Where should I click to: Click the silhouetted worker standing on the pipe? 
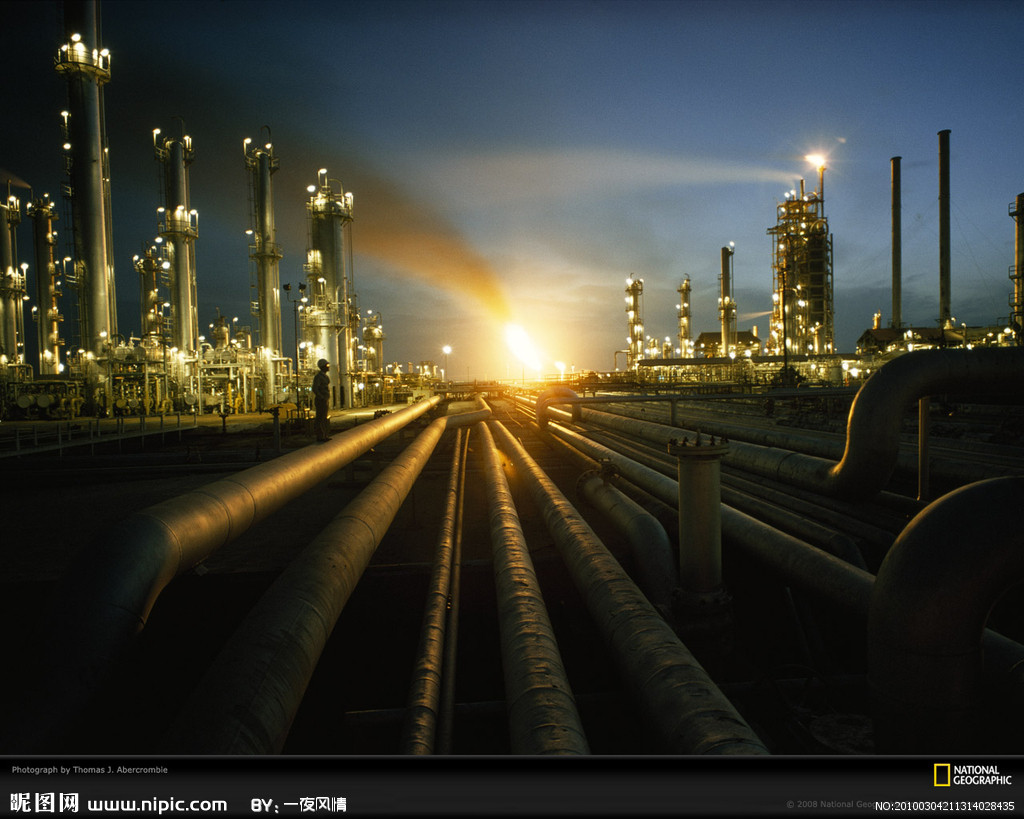click(x=321, y=398)
